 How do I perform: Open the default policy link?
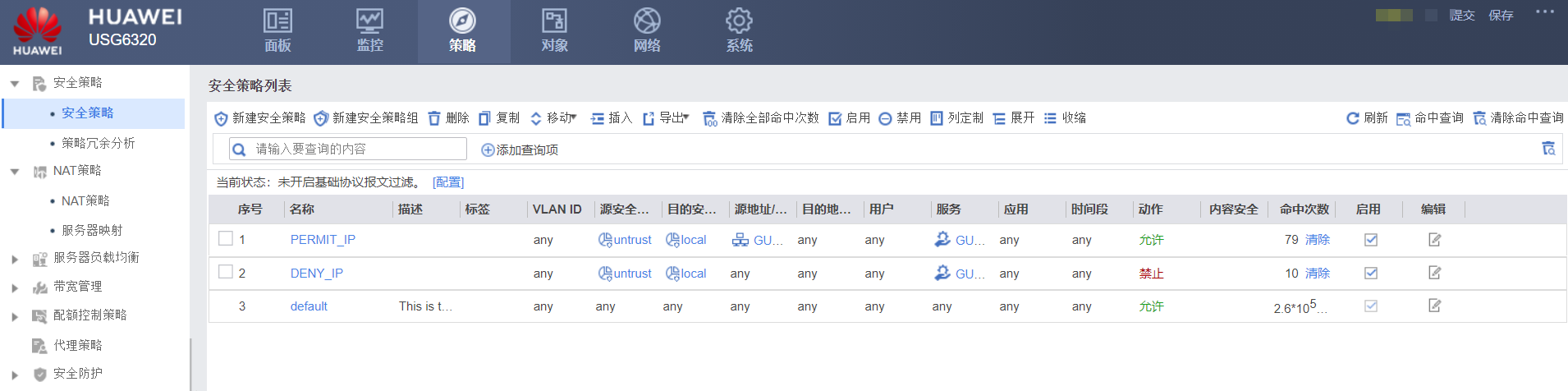point(309,306)
